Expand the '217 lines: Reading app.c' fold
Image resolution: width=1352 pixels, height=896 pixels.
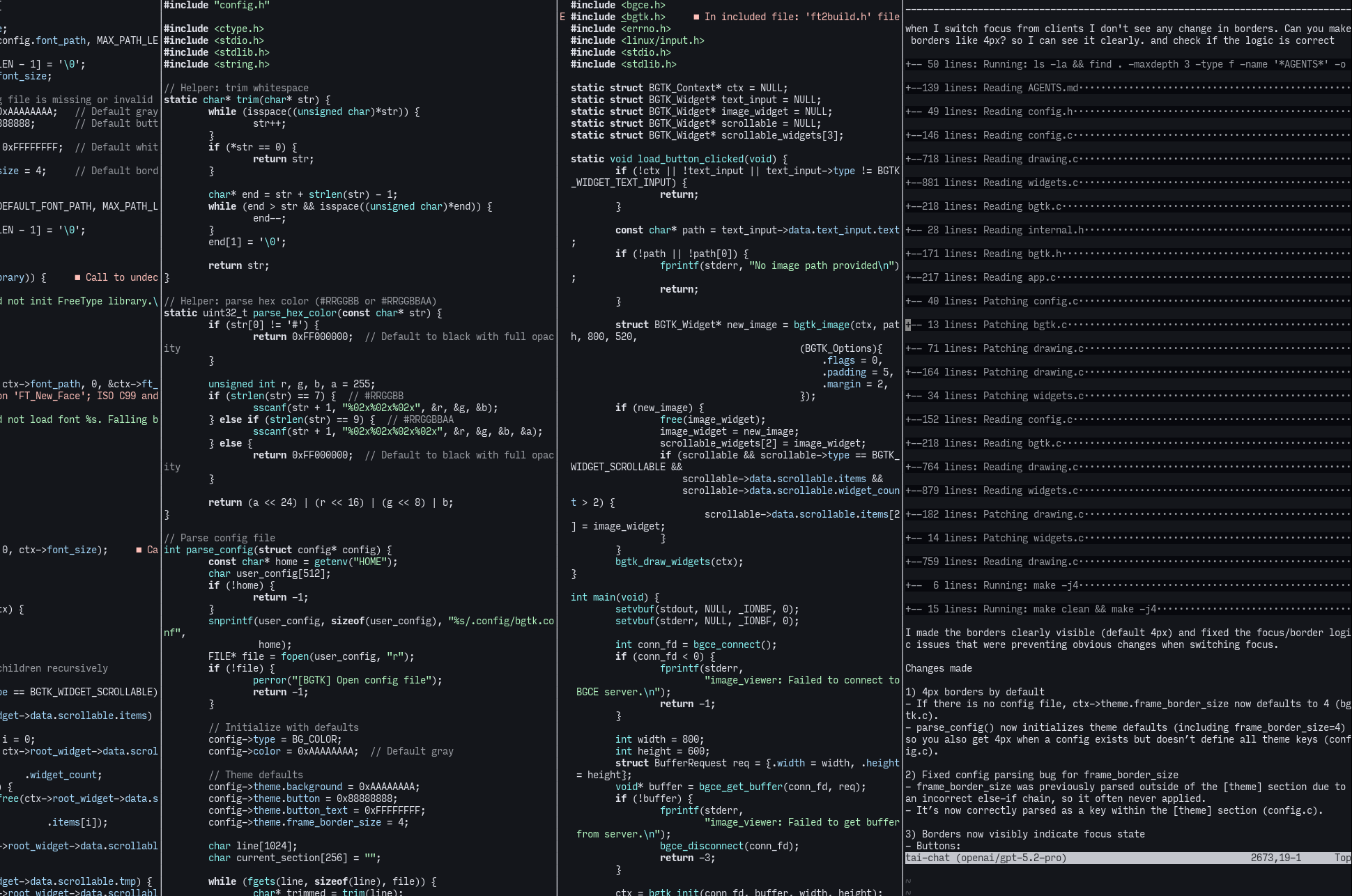point(1128,277)
